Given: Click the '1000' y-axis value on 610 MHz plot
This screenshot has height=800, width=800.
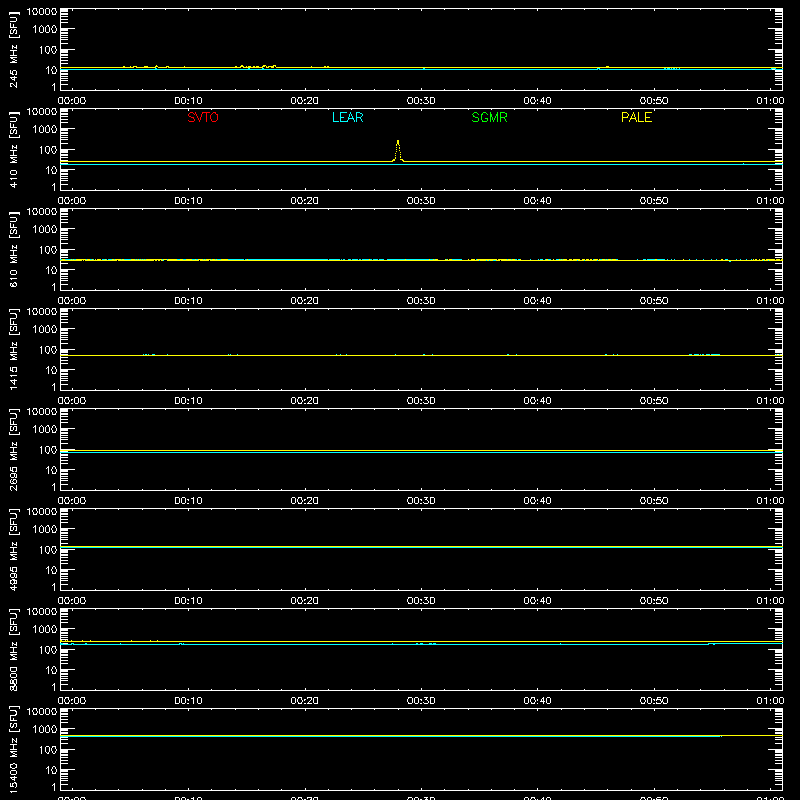Looking at the screenshot, I should (x=45, y=230).
